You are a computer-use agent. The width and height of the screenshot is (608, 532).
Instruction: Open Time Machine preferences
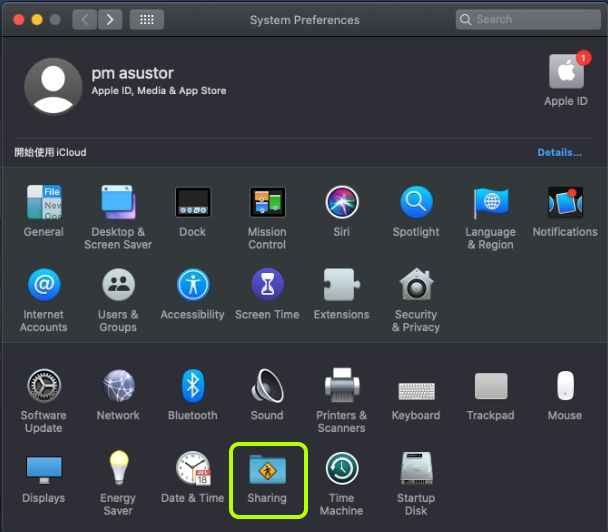click(342, 468)
